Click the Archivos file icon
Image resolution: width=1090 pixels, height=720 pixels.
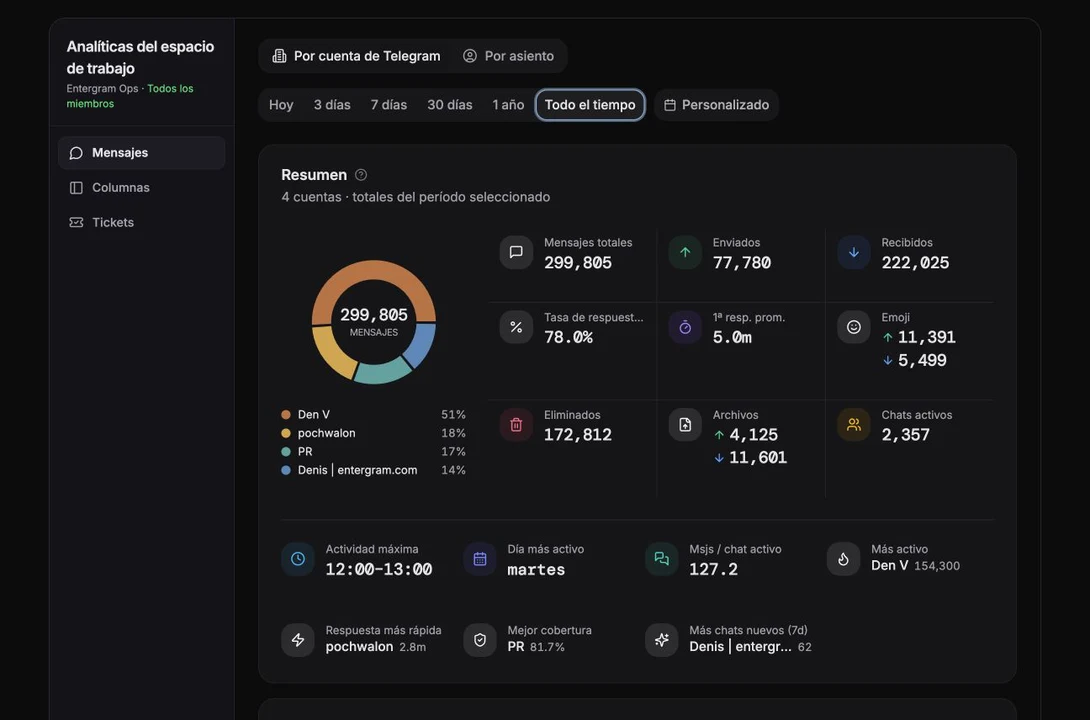(x=685, y=425)
